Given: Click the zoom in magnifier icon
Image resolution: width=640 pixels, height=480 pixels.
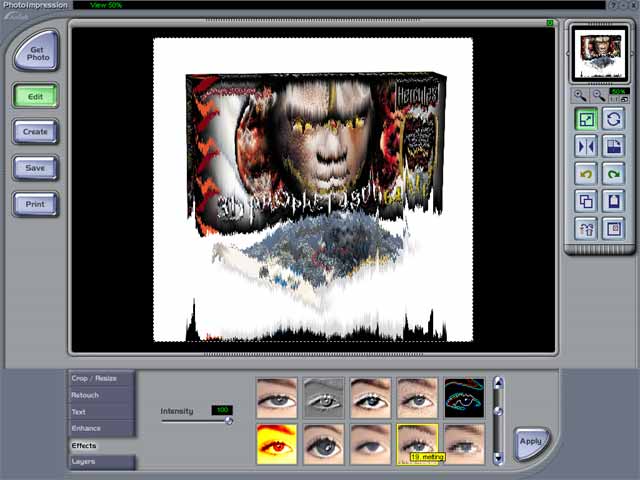Looking at the screenshot, I should click(580, 95).
